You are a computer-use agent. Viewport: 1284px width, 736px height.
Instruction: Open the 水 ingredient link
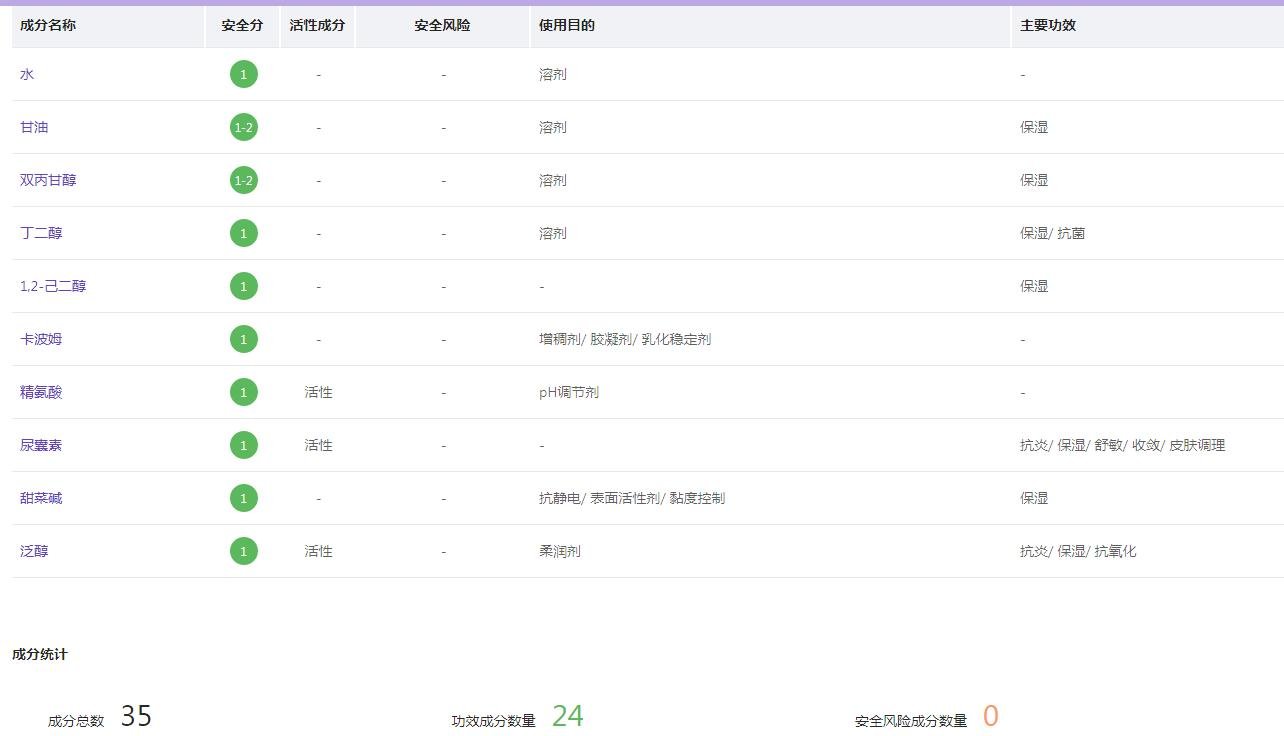[27, 75]
